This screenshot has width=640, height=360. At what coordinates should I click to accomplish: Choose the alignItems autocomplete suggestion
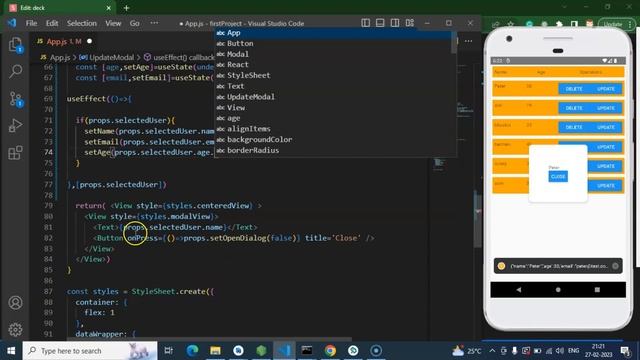pyautogui.click(x=332, y=129)
